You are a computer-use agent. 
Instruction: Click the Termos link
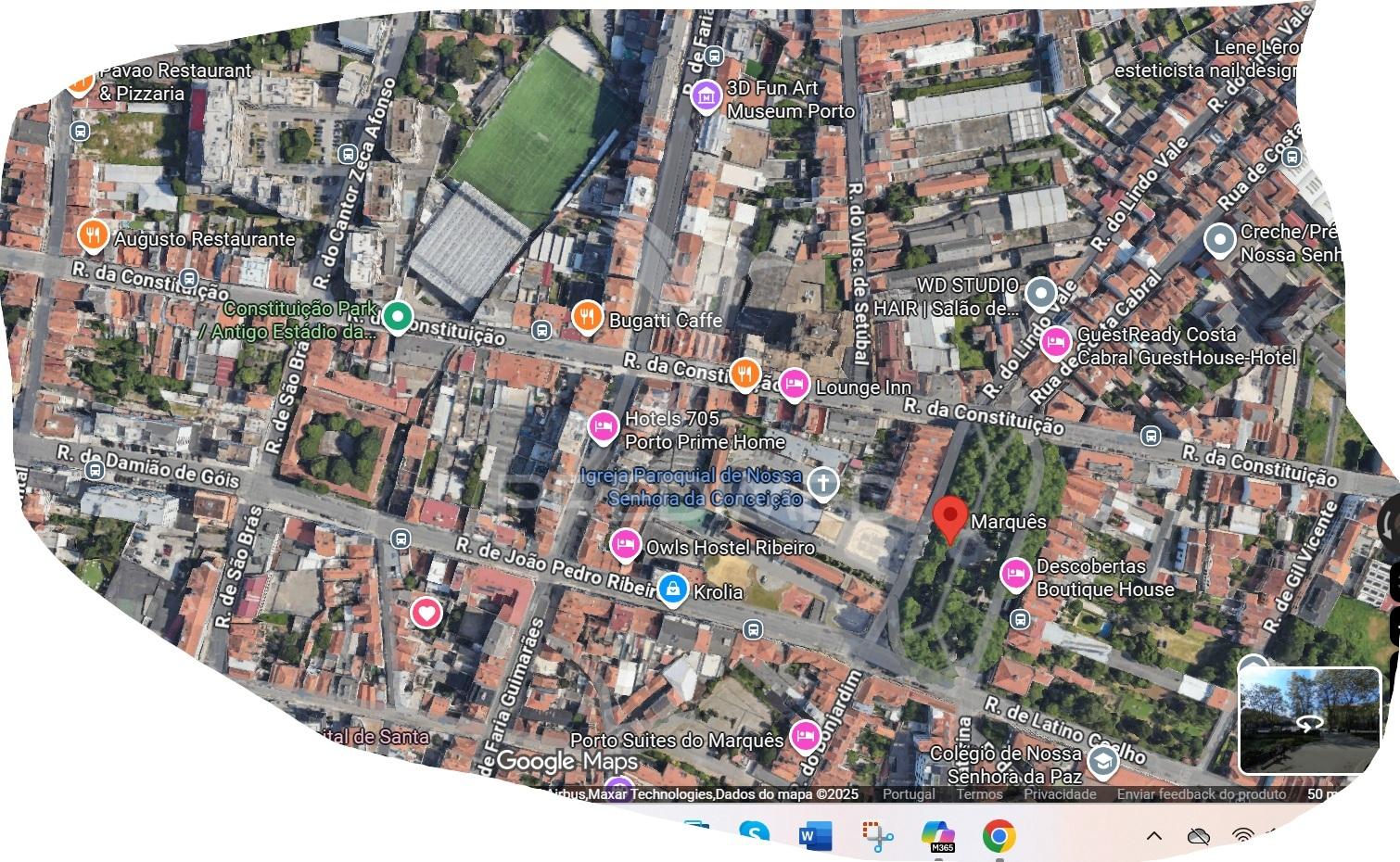point(979,794)
